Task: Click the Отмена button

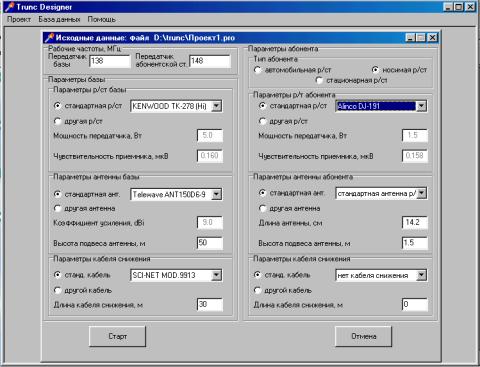Action: pyautogui.click(x=363, y=336)
